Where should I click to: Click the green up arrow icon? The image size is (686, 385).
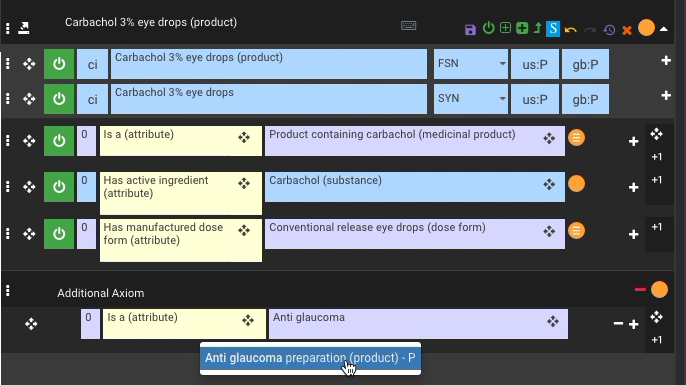(x=538, y=28)
